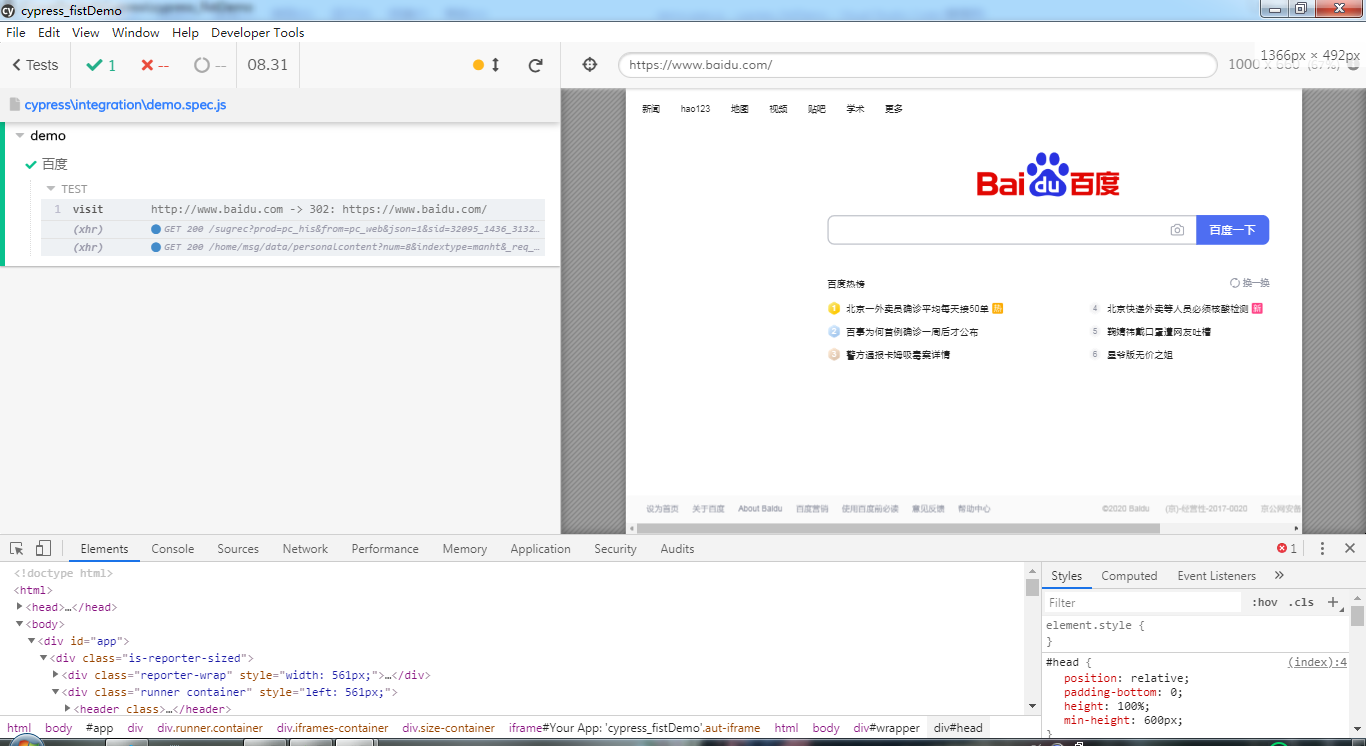This screenshot has height=746, width=1366.
Task: Open the hao123 link
Action: tap(695, 109)
